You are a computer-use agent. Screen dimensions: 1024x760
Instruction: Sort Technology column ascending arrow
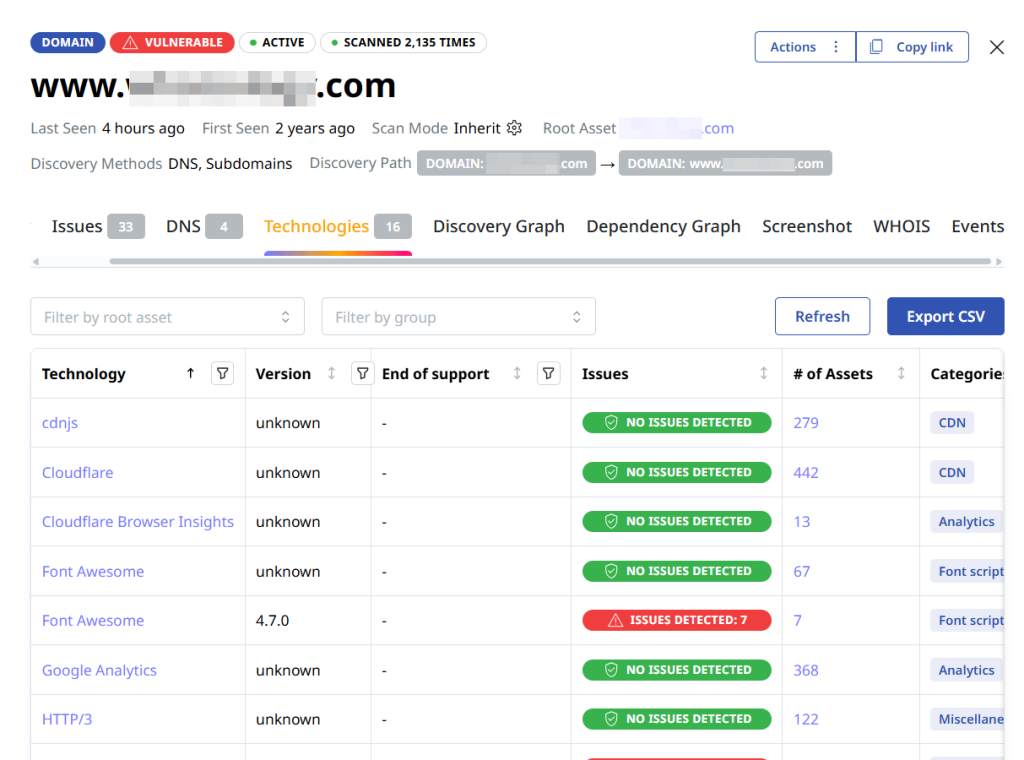click(190, 373)
